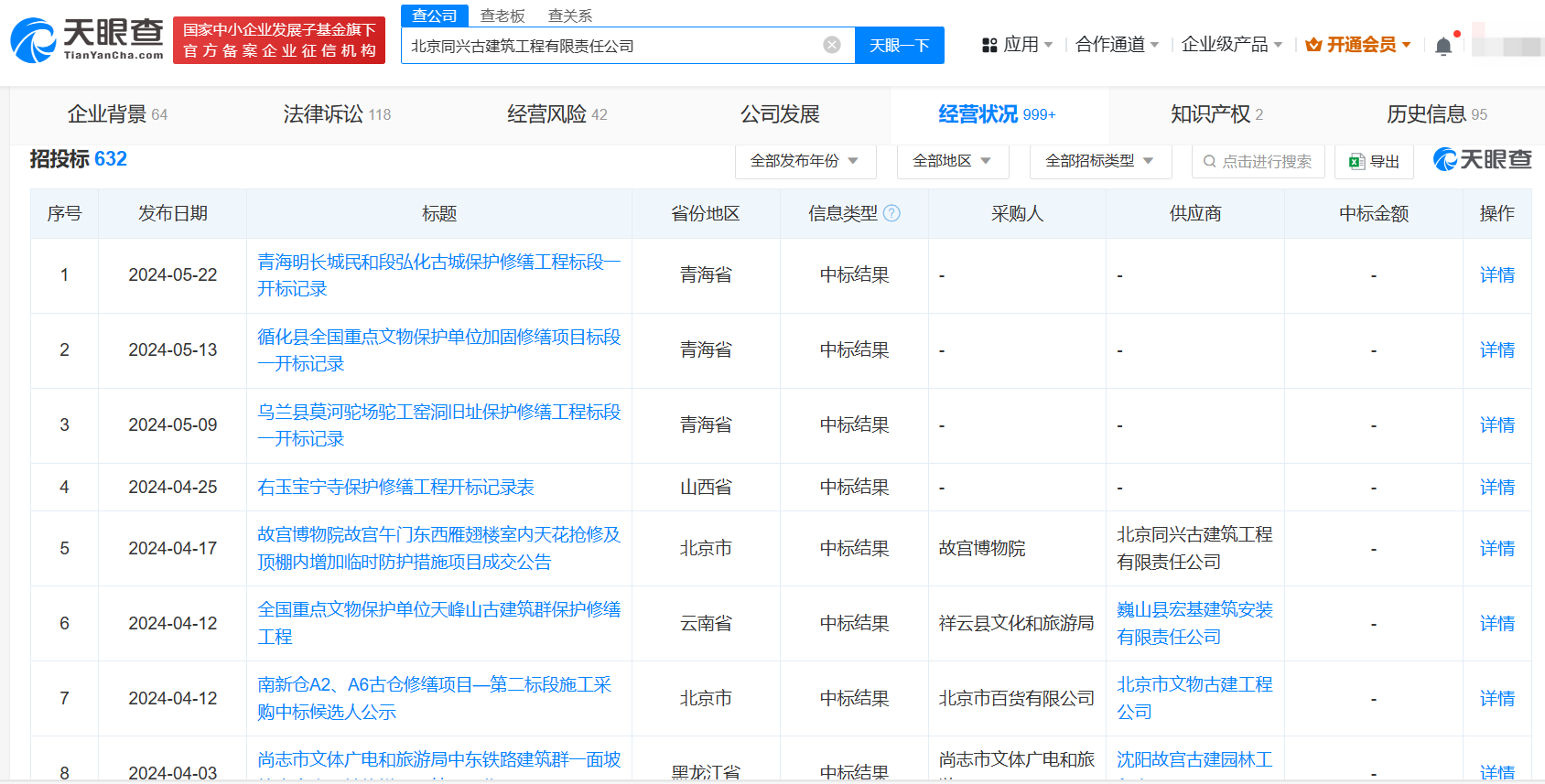Export the bidding list via 导出

1374,161
